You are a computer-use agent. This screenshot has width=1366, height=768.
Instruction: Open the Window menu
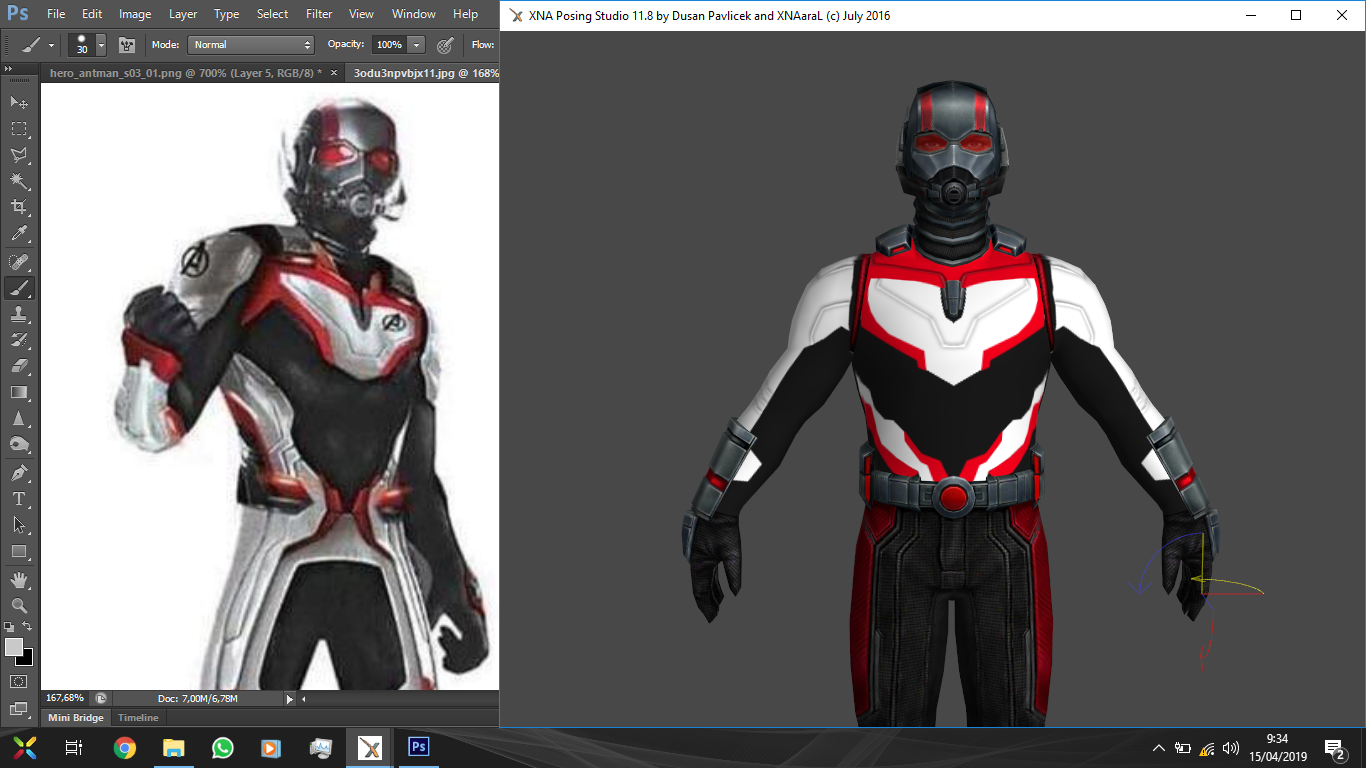coord(414,14)
